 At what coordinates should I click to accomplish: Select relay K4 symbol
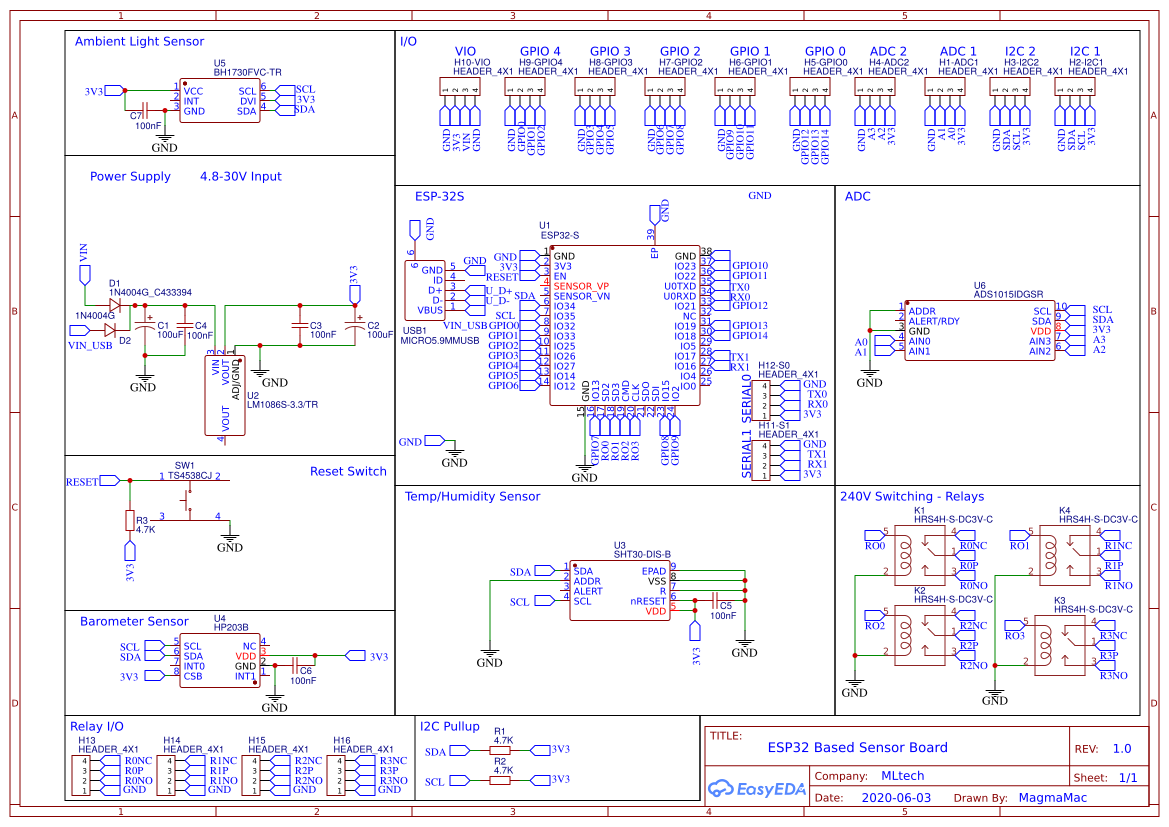click(x=1065, y=556)
